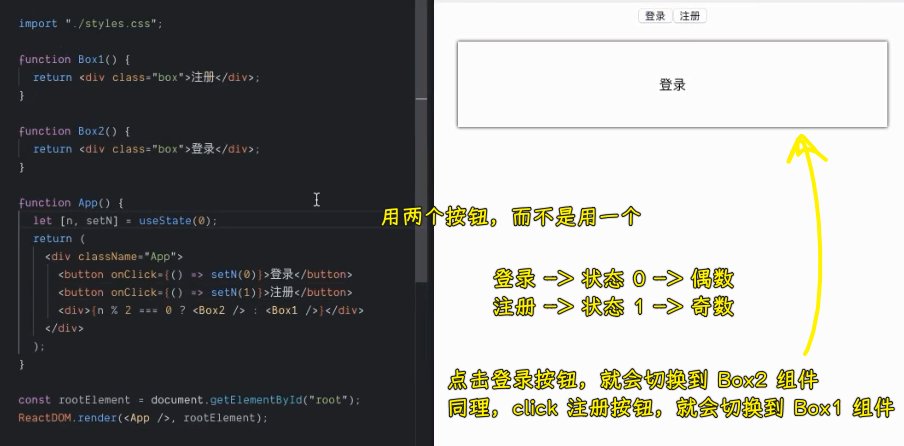Click the return keyword inside App function
The width and height of the screenshot is (904, 446).
pos(52,238)
